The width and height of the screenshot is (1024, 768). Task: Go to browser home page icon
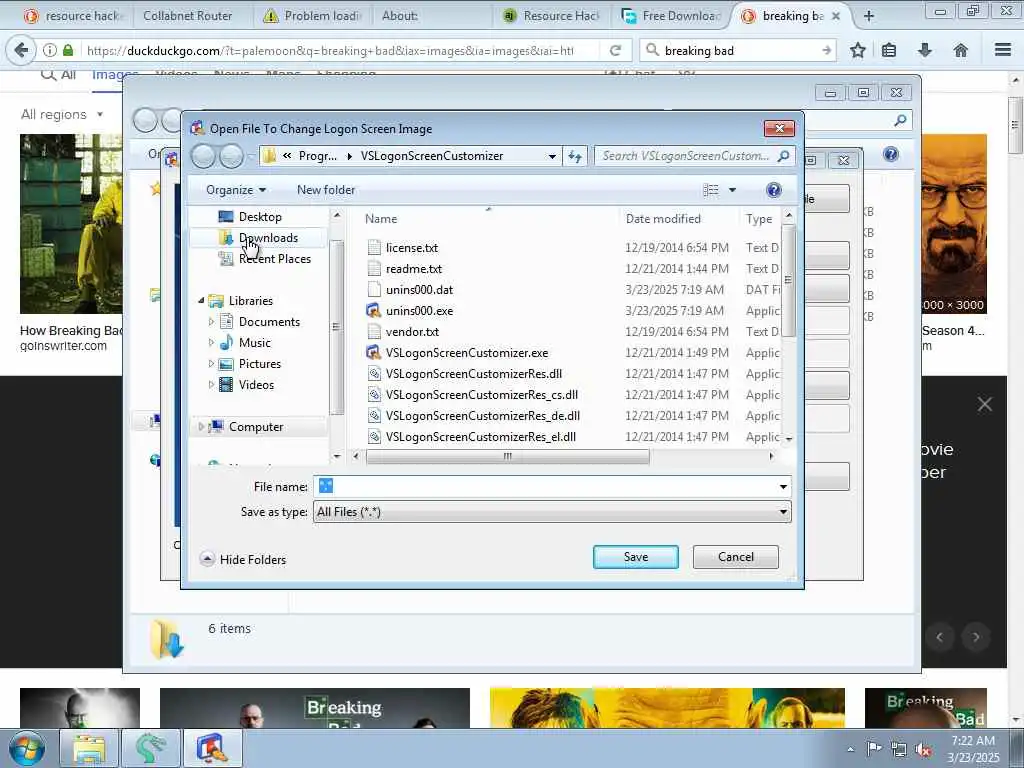[961, 50]
